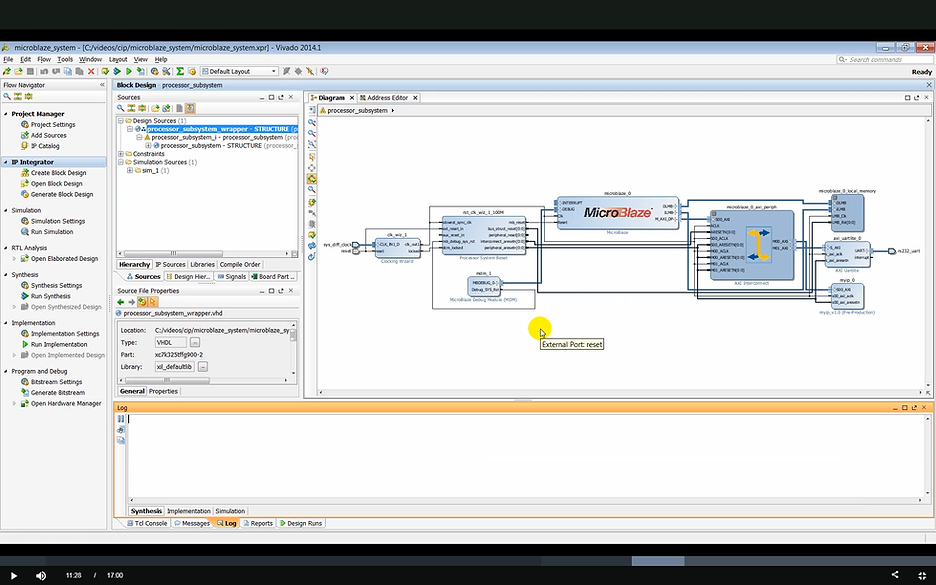Viewport: 936px width, 585px height.
Task: Expand the sim_1 simulation source node
Action: (x=130, y=171)
